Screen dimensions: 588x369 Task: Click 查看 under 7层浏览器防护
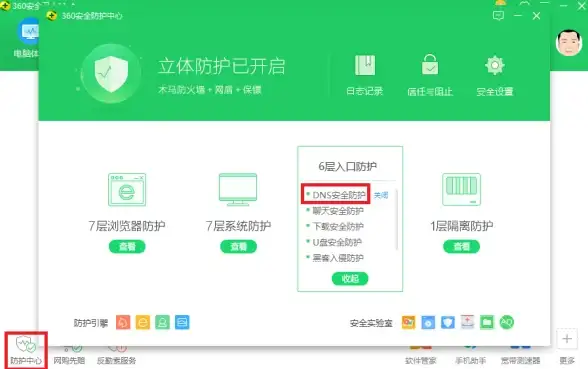pos(127,246)
